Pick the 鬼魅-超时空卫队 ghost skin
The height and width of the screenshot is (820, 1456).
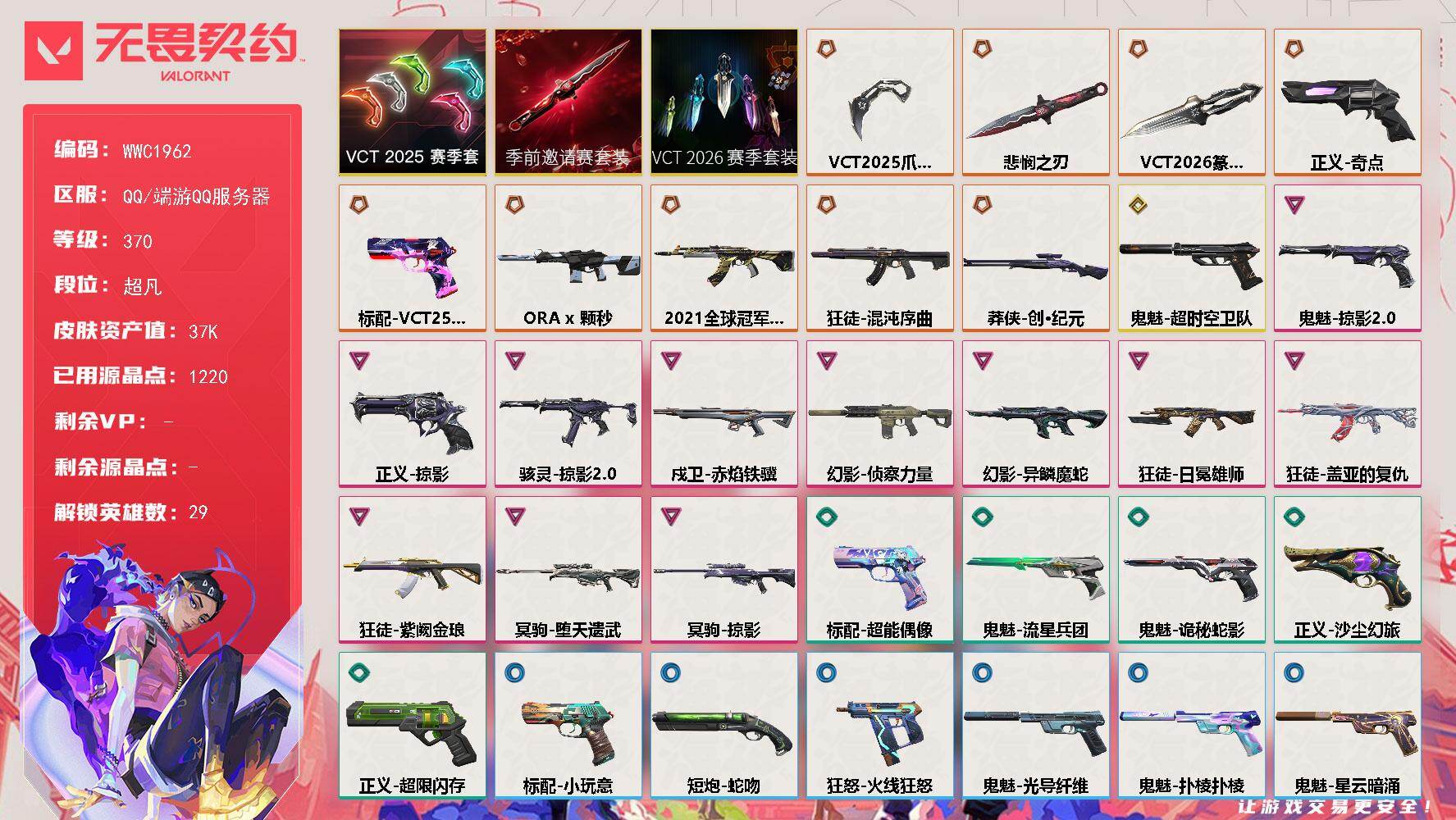(x=1191, y=257)
